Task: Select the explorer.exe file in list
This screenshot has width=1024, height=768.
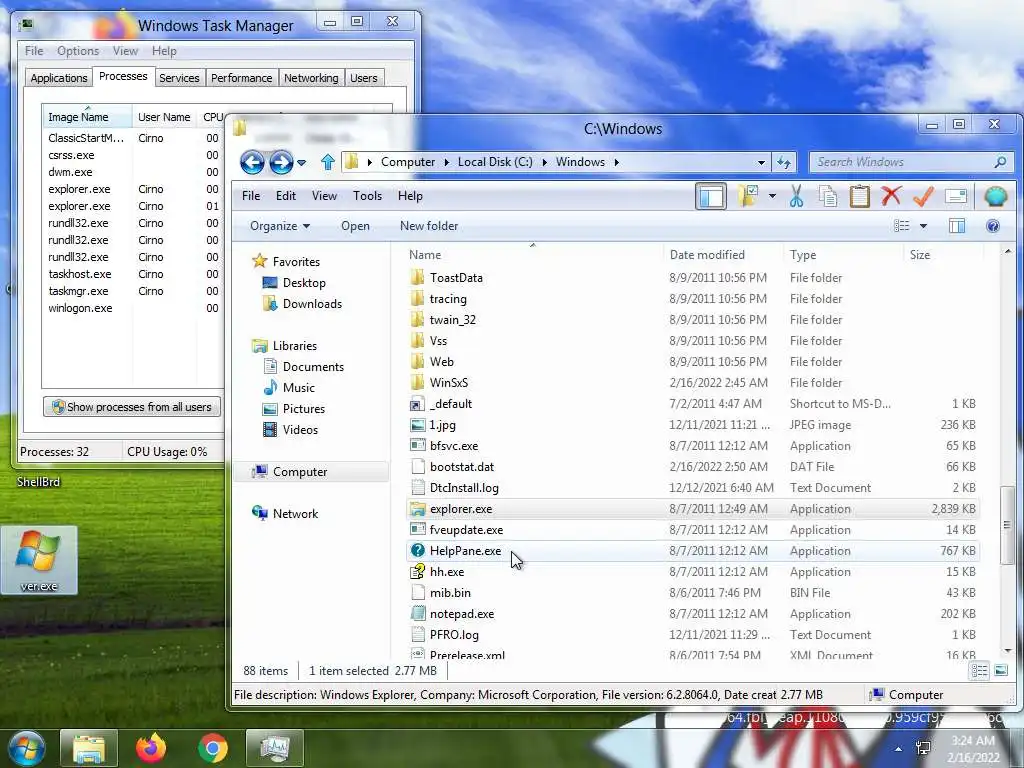Action: (x=692, y=509)
